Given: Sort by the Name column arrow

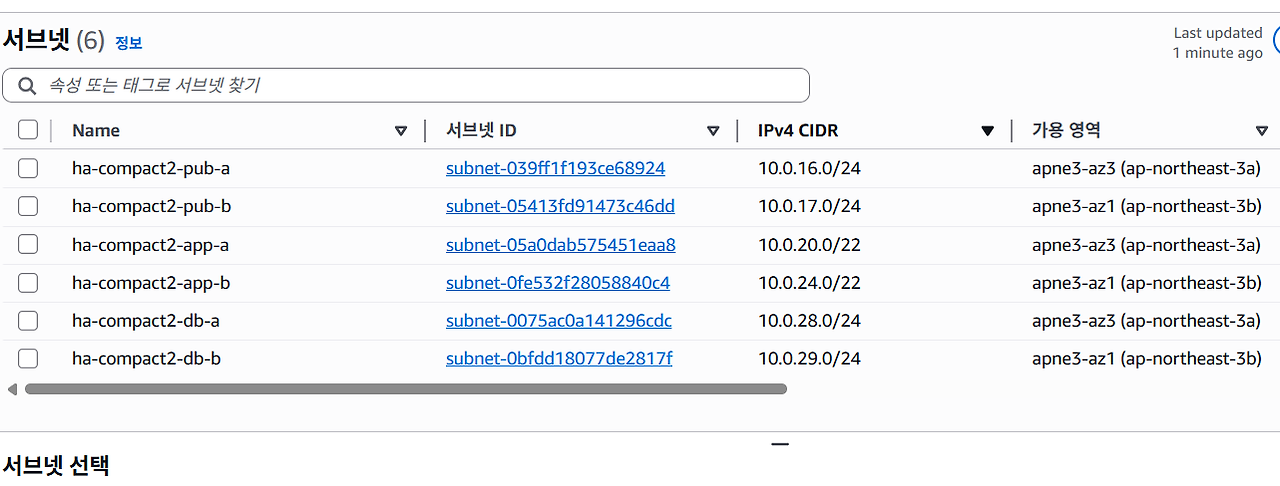Looking at the screenshot, I should point(401,131).
